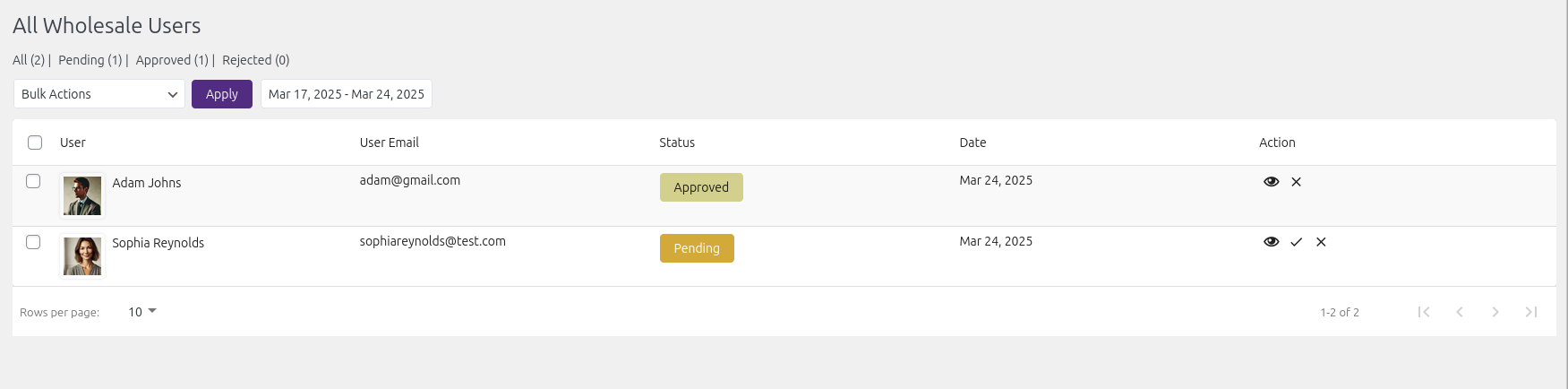The height and width of the screenshot is (389, 1568).
Task: Go to the next page arrow
Action: point(1495,312)
